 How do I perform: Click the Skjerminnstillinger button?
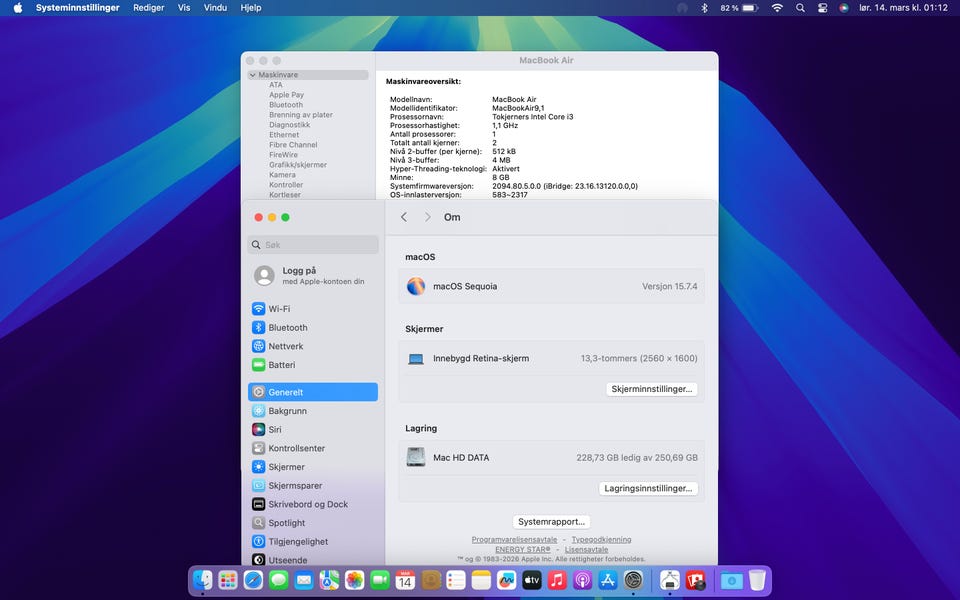651,389
